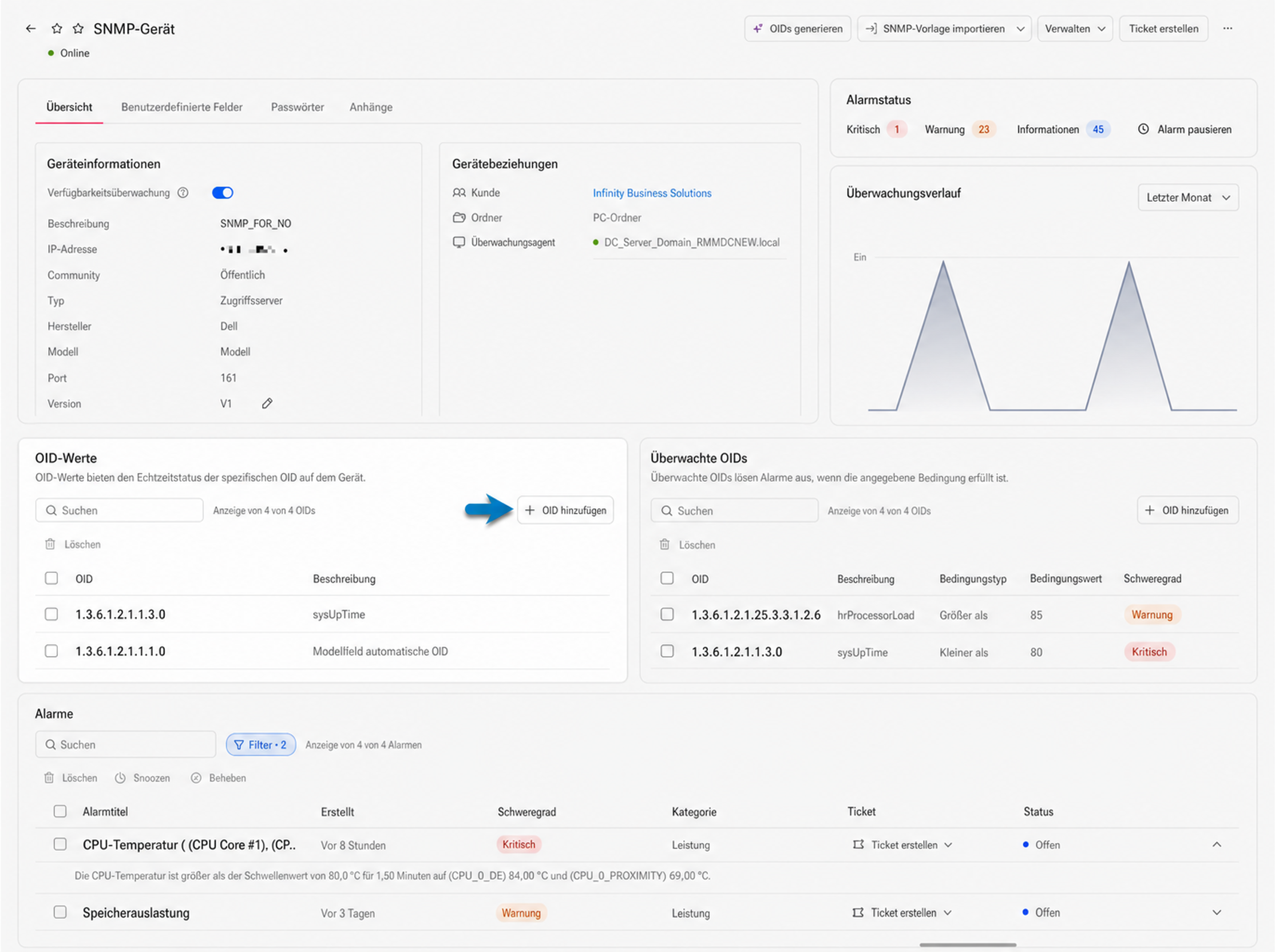Click the Kunde people icon
The width and height of the screenshot is (1275, 952).
[459, 192]
